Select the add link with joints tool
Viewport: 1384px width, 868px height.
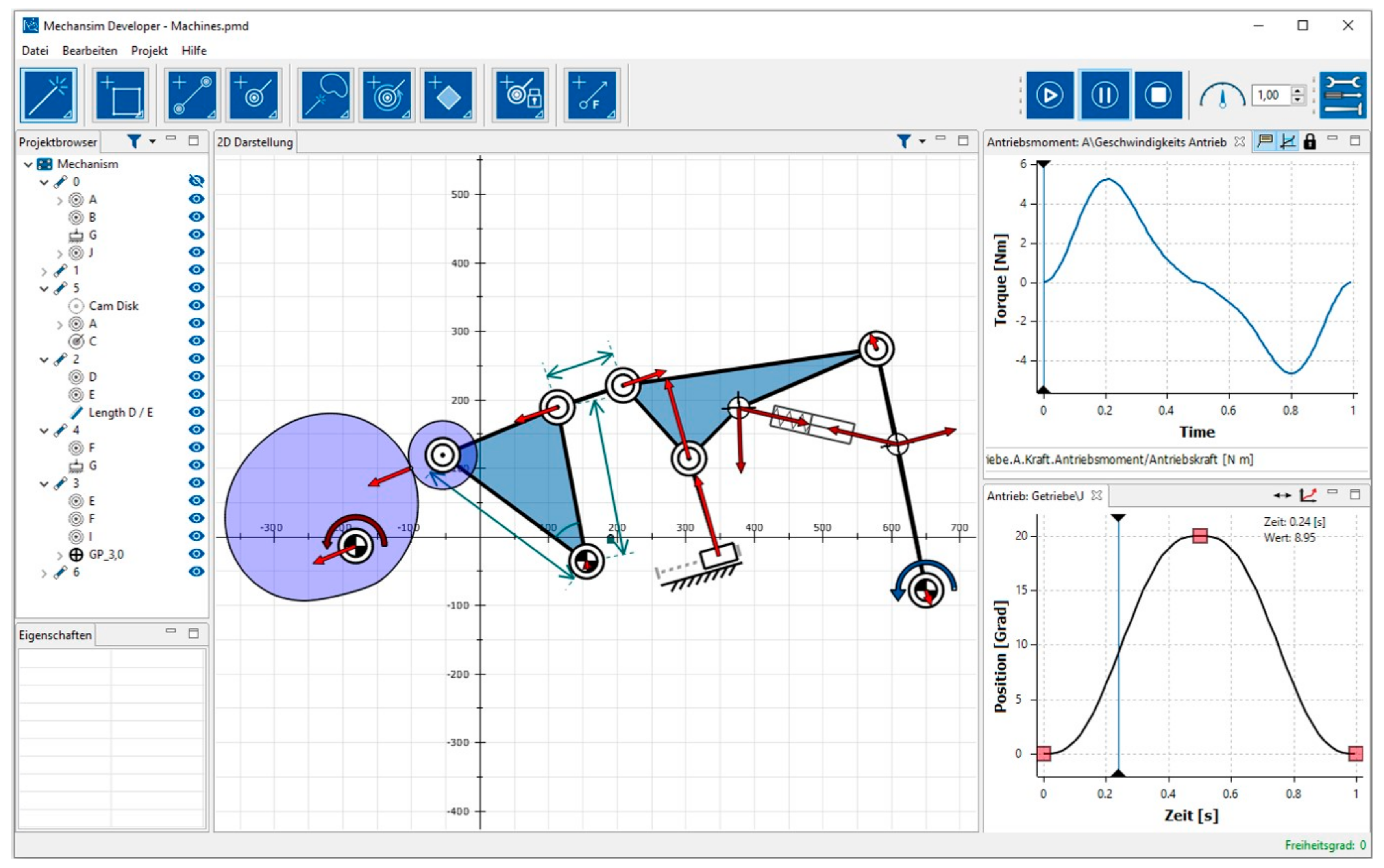coord(192,95)
